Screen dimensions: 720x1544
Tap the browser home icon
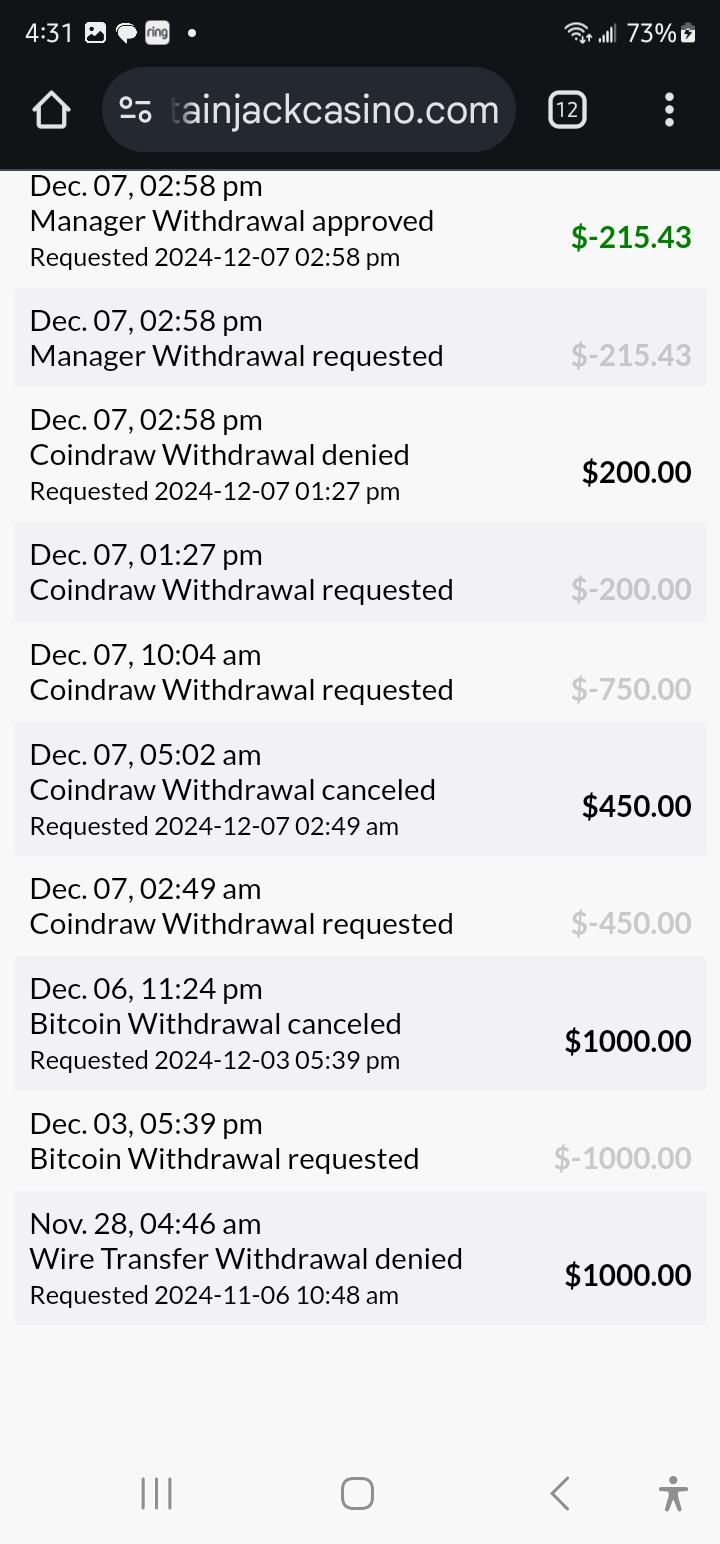[x=51, y=110]
